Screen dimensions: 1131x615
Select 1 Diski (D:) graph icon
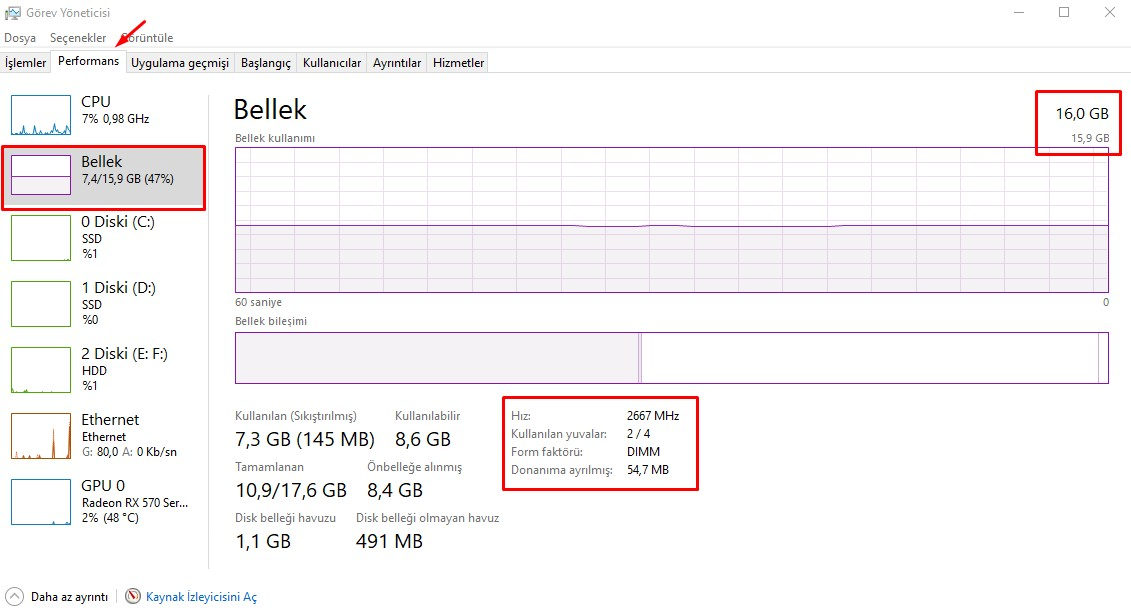pos(41,304)
